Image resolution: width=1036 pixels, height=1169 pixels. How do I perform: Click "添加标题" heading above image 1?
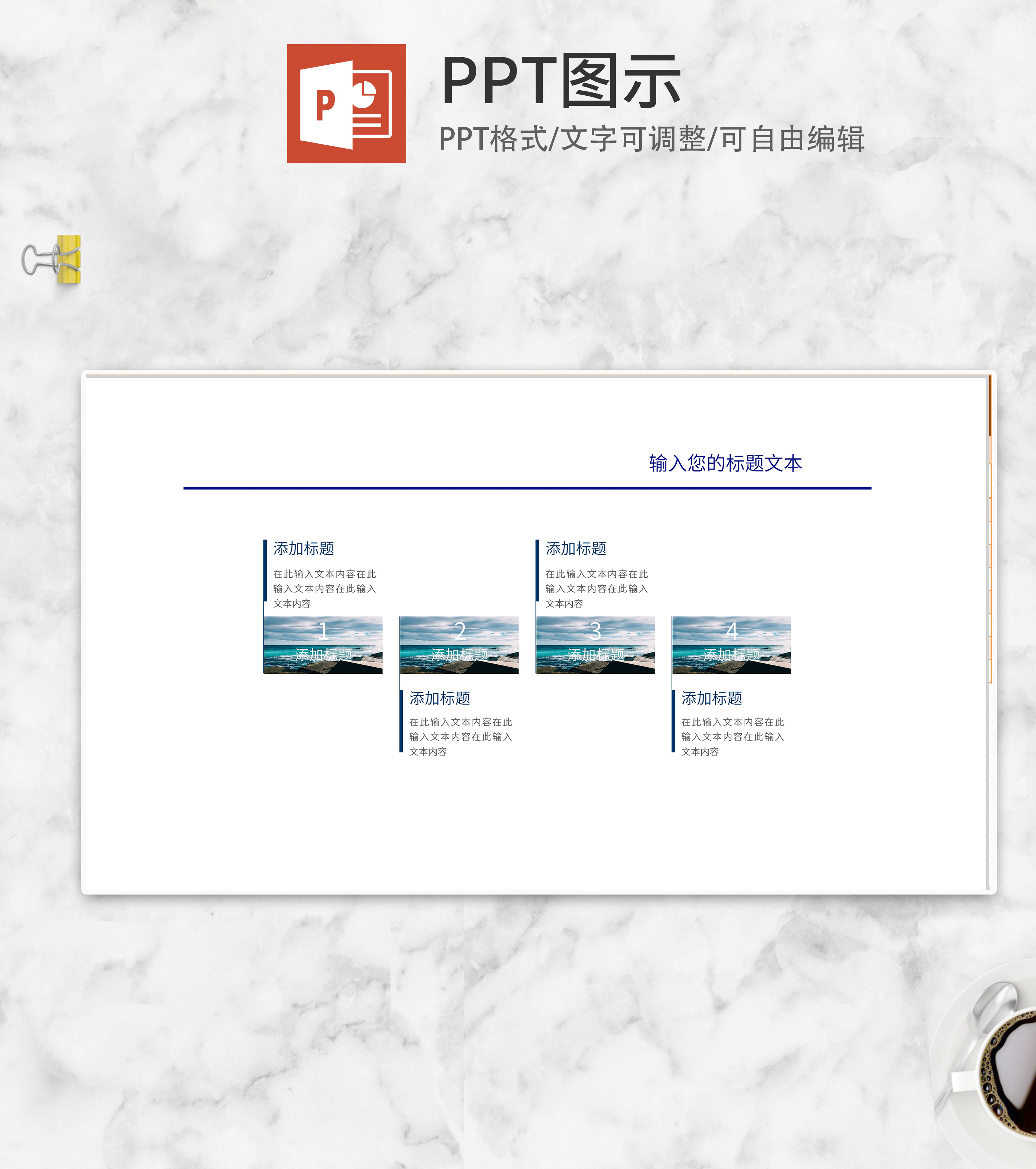coord(304,549)
